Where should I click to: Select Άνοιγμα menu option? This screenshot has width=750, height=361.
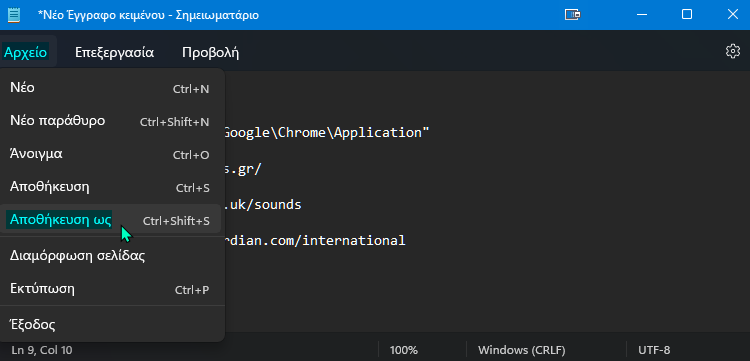pos(111,154)
